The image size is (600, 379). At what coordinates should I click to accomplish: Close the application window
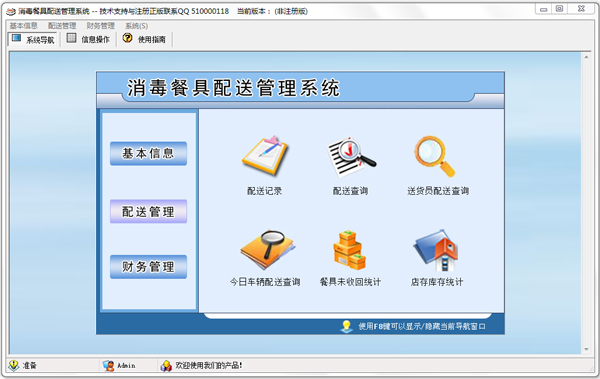pos(581,9)
